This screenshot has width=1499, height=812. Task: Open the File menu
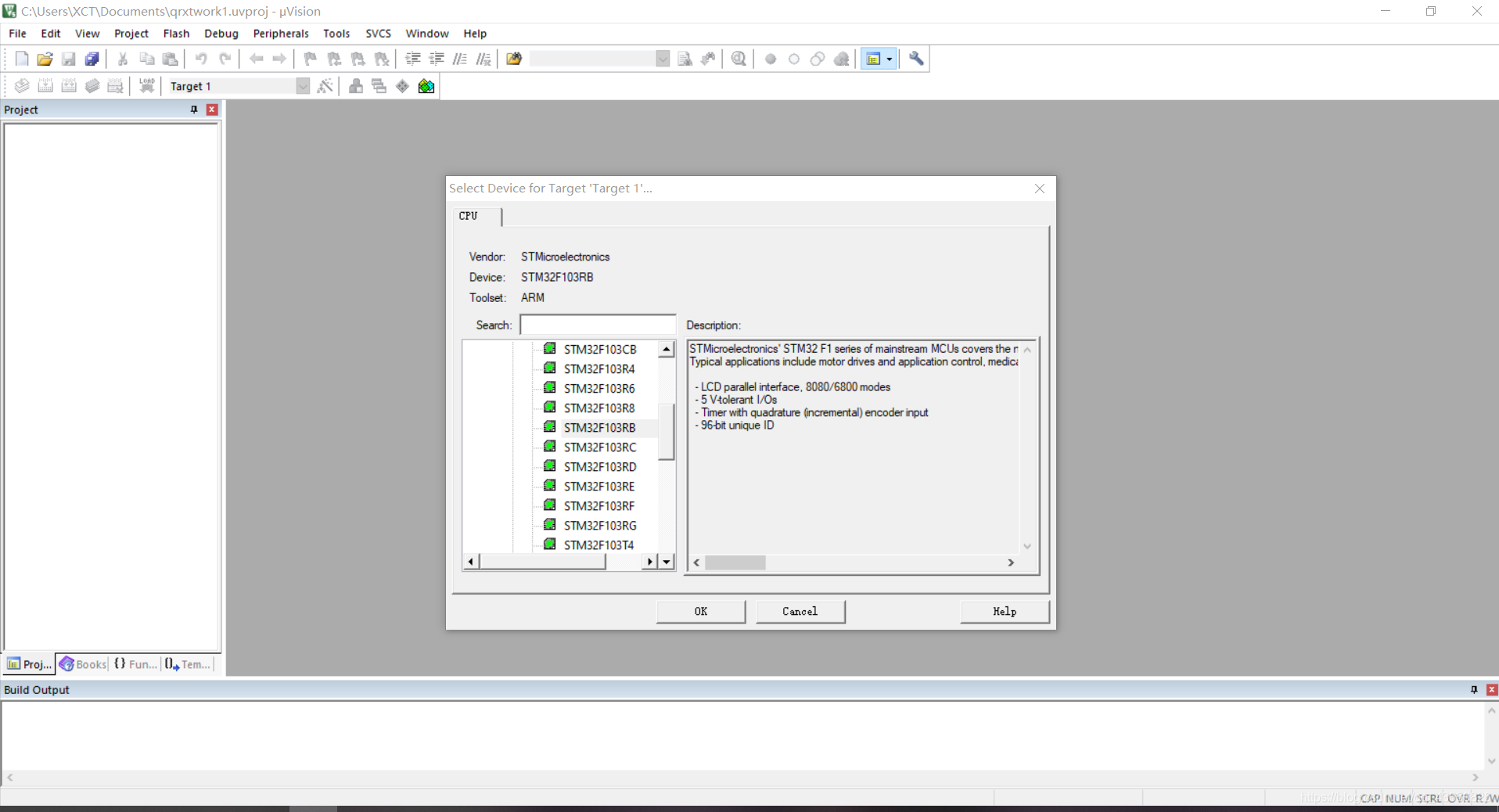tap(17, 34)
